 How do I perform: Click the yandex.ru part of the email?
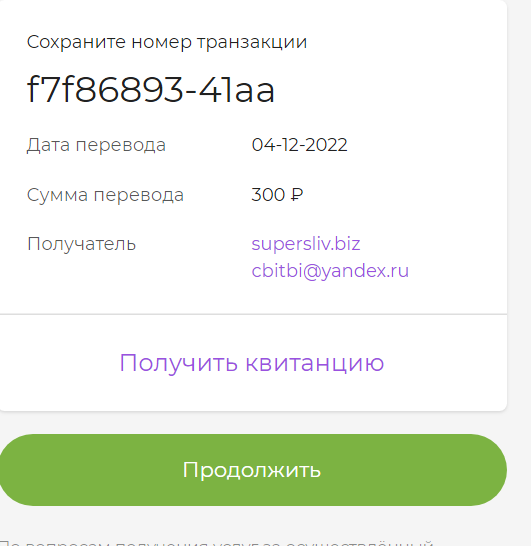(x=365, y=271)
